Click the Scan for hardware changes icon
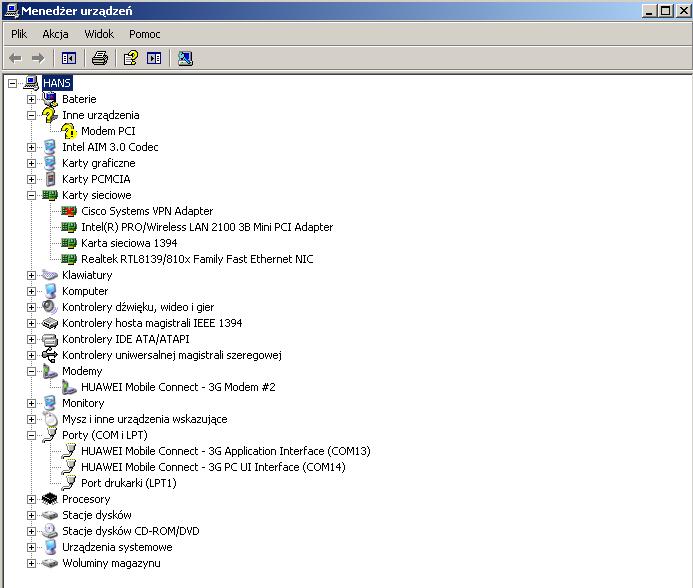 coord(185,58)
